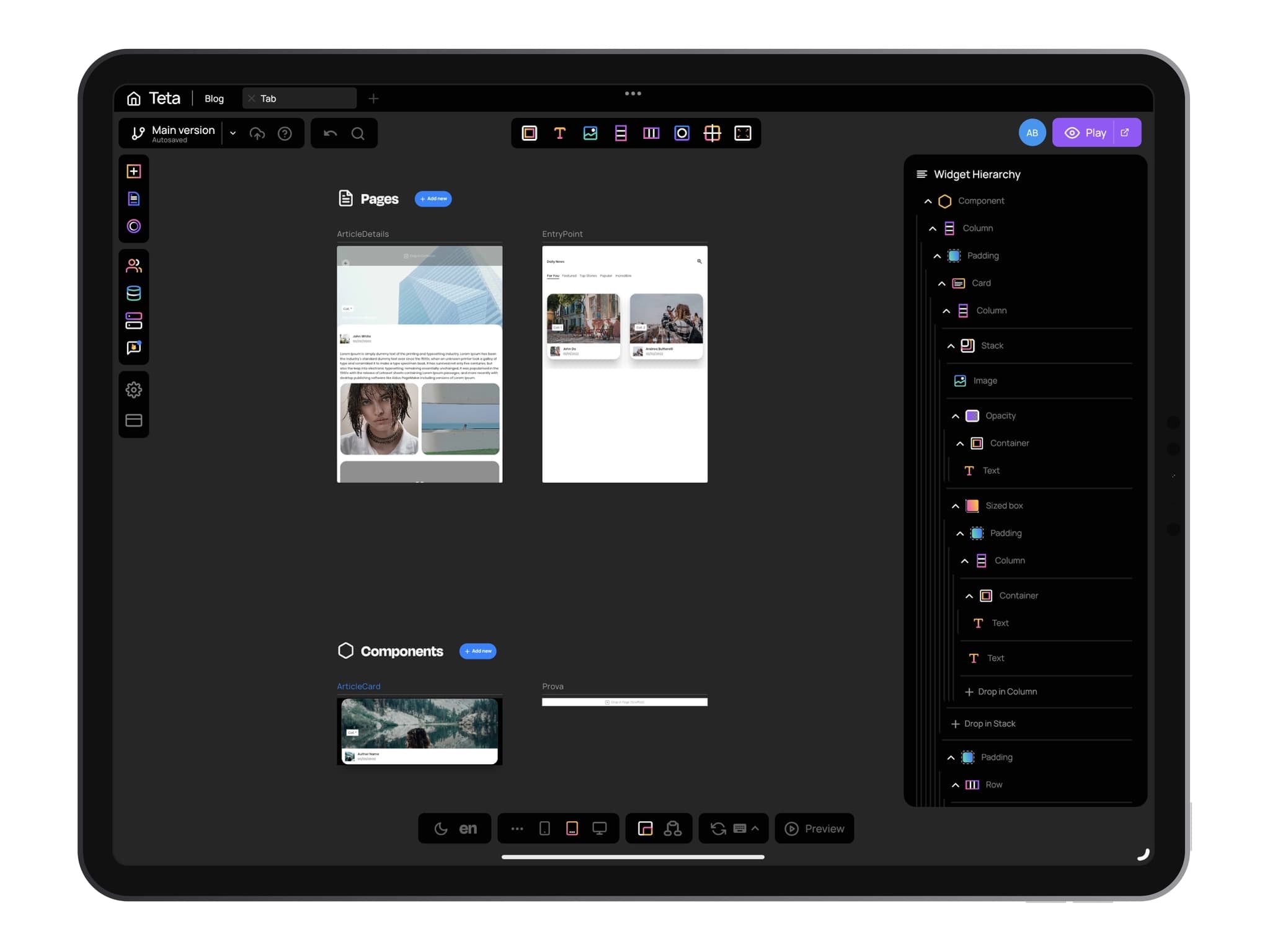Collapse the Stack node in Widget Hierarchy

click(x=951, y=345)
